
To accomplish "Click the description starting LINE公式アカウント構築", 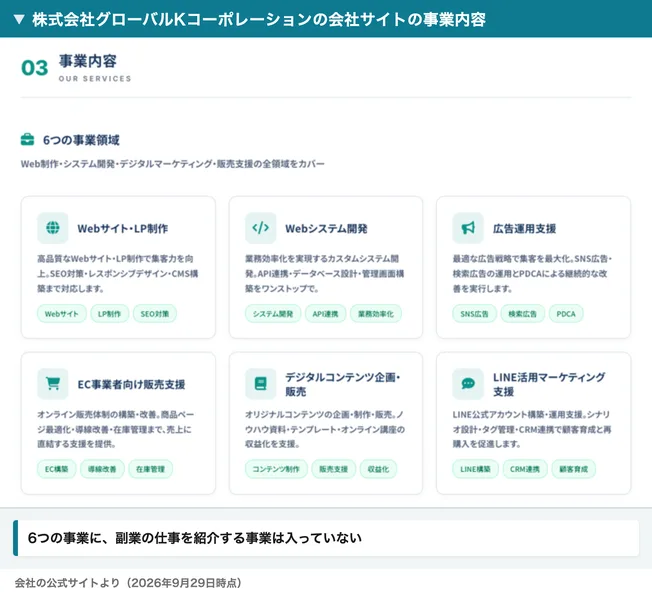I will click(x=532, y=429).
